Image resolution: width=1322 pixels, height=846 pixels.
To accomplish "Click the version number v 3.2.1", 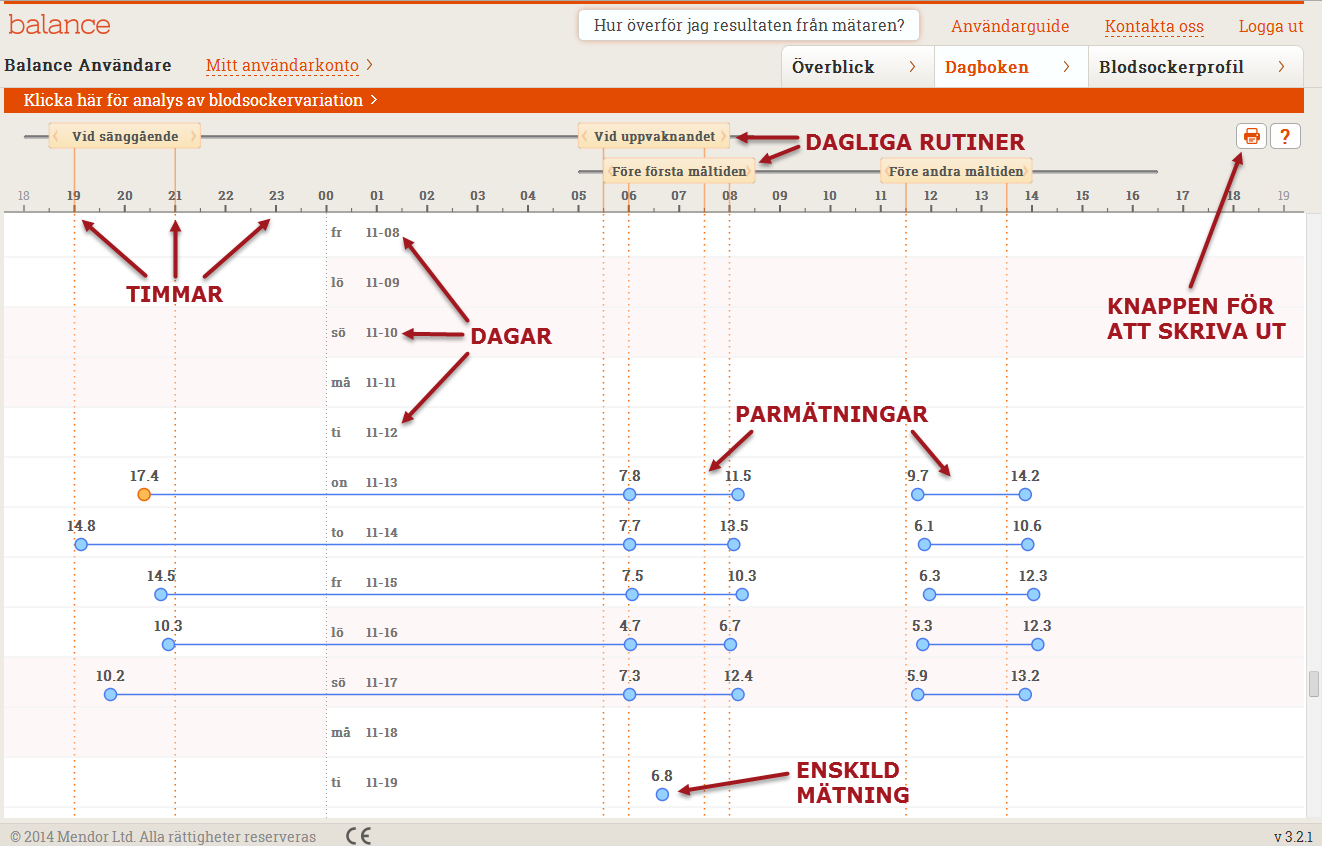I will click(1293, 836).
